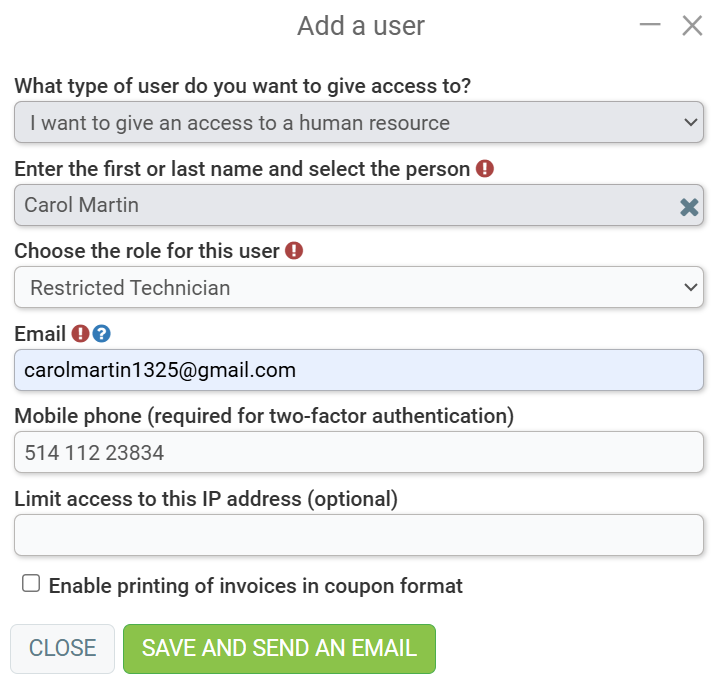The image size is (715, 680).
Task: Close the Add a user dialog with X
Action: click(x=692, y=26)
